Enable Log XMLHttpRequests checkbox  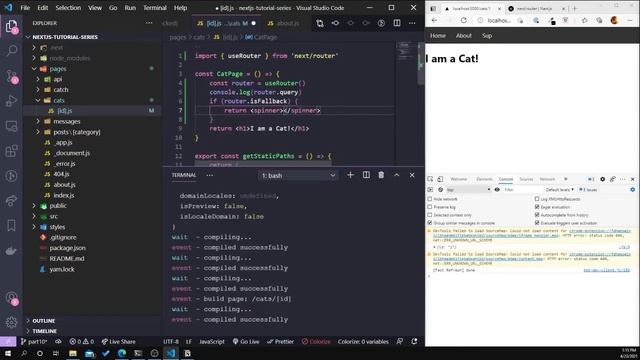537,199
